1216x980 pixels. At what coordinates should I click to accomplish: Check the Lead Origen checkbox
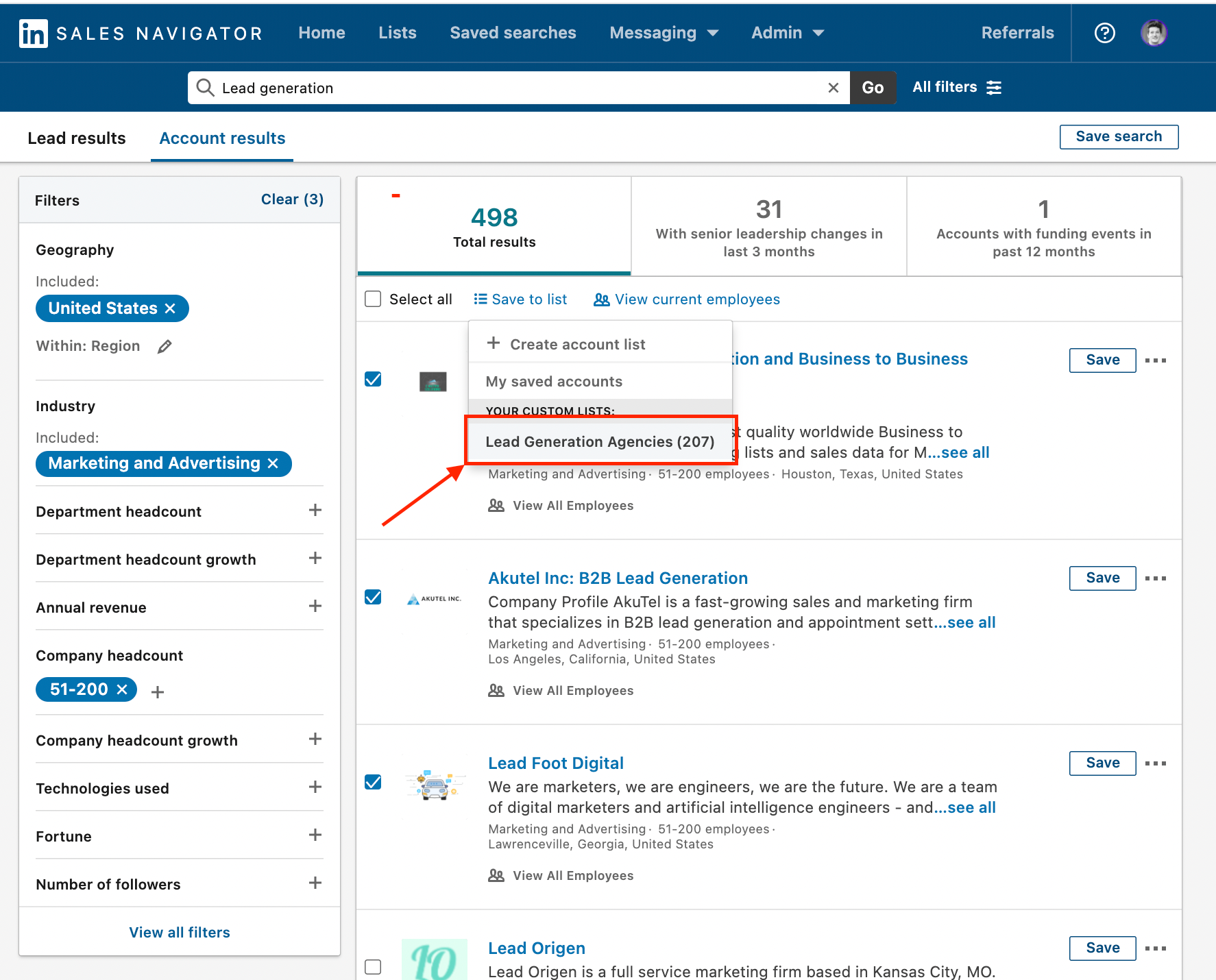pos(373,967)
